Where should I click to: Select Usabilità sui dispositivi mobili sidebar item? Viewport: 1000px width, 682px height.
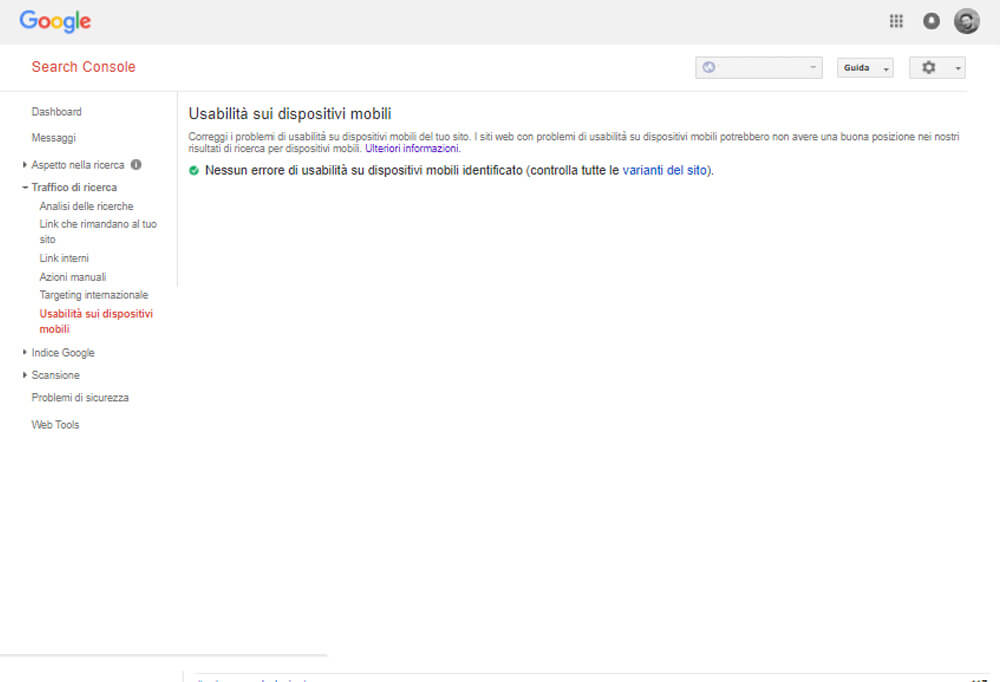[x=96, y=322]
